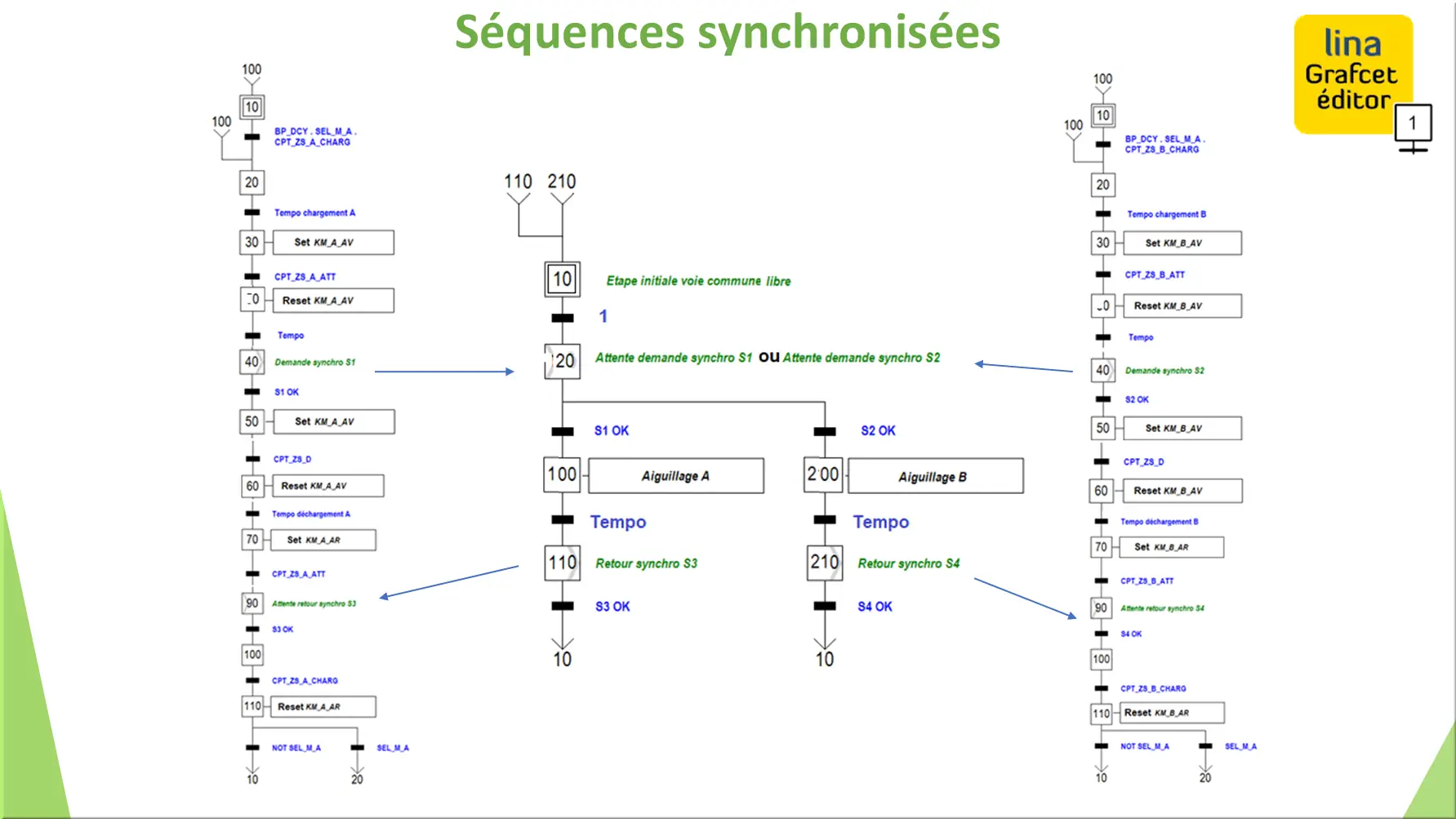Click the large central 'S4 OK' label
1456x819 pixels.
[x=875, y=607]
